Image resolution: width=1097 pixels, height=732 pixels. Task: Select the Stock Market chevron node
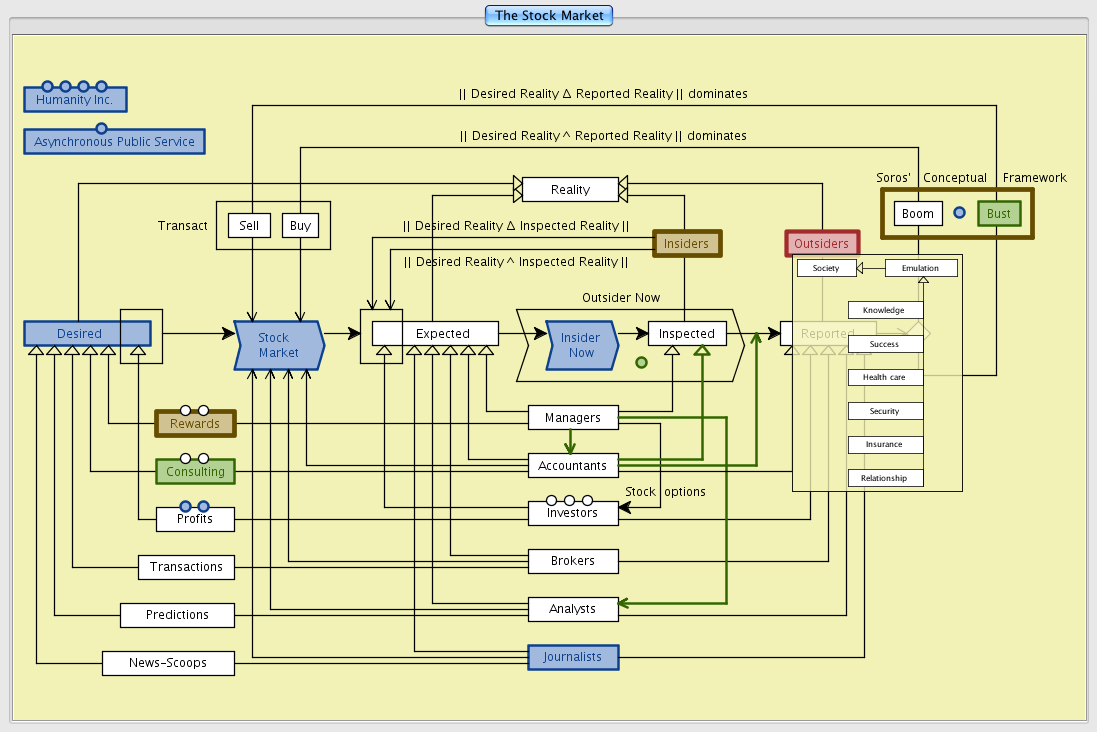[x=278, y=345]
